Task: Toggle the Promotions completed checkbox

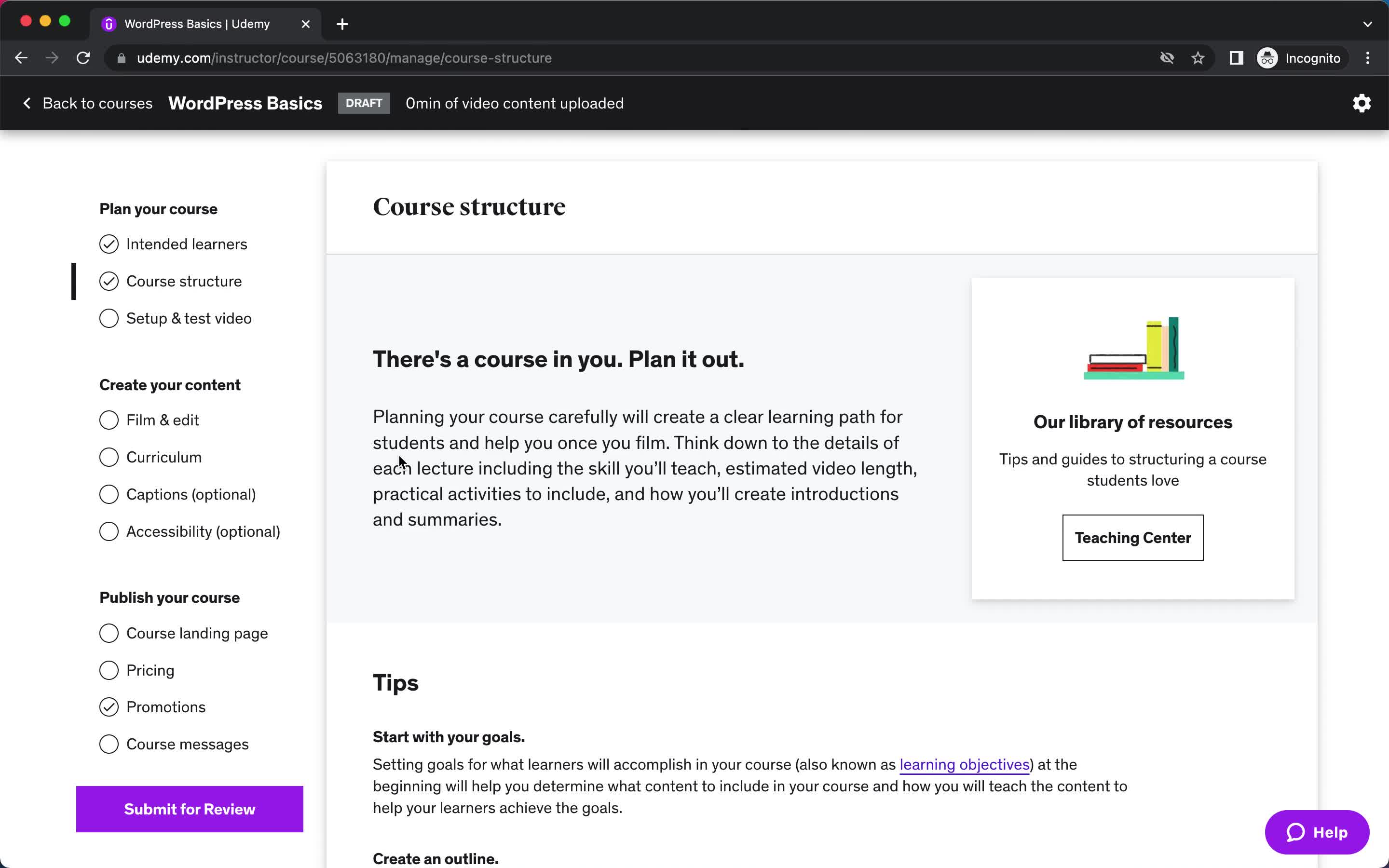Action: point(109,707)
